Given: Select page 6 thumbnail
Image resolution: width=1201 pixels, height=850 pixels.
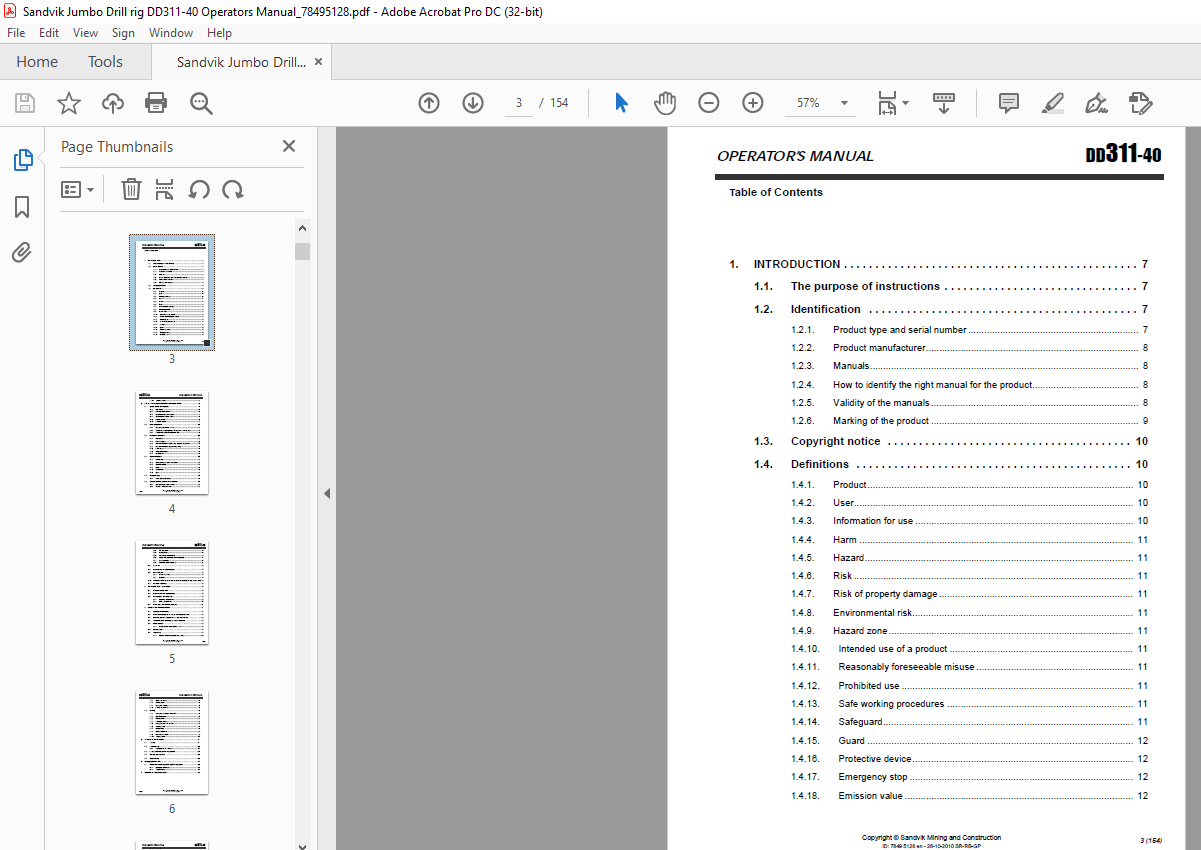Looking at the screenshot, I should (x=172, y=742).
